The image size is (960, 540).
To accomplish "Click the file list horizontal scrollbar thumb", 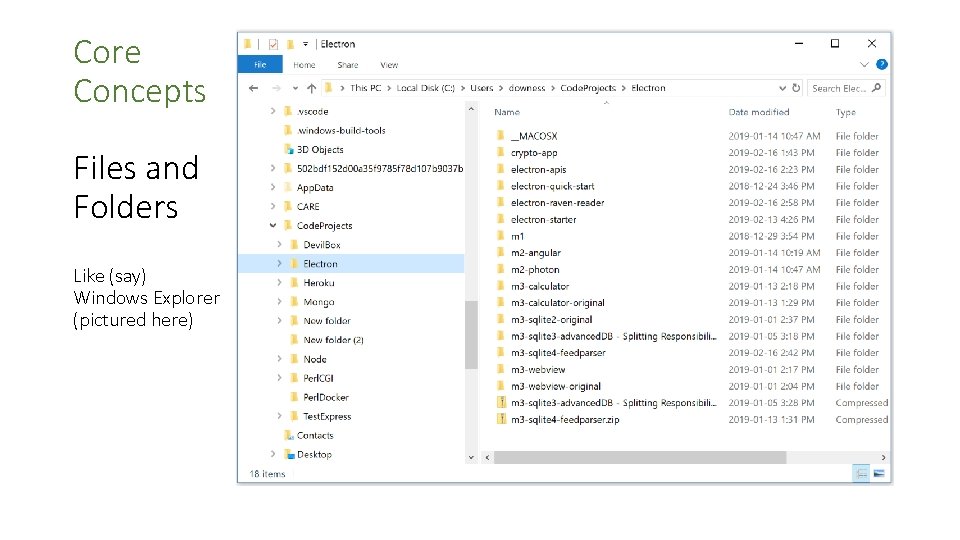I will [640, 457].
